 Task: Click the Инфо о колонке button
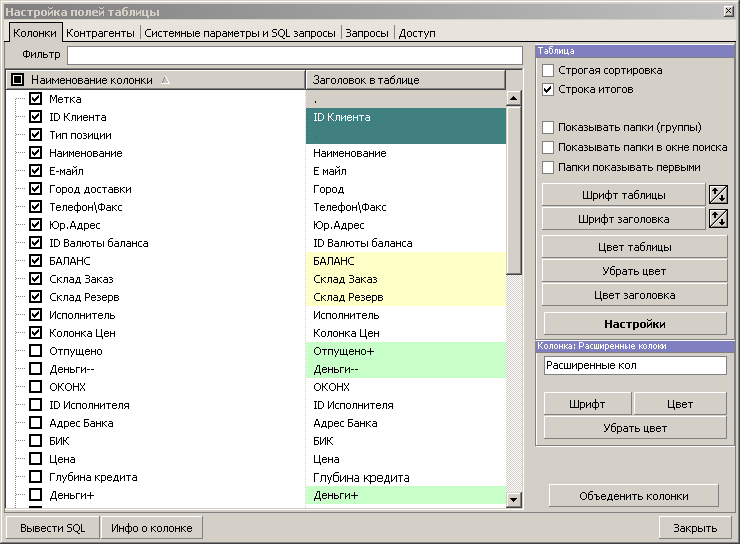point(151,528)
